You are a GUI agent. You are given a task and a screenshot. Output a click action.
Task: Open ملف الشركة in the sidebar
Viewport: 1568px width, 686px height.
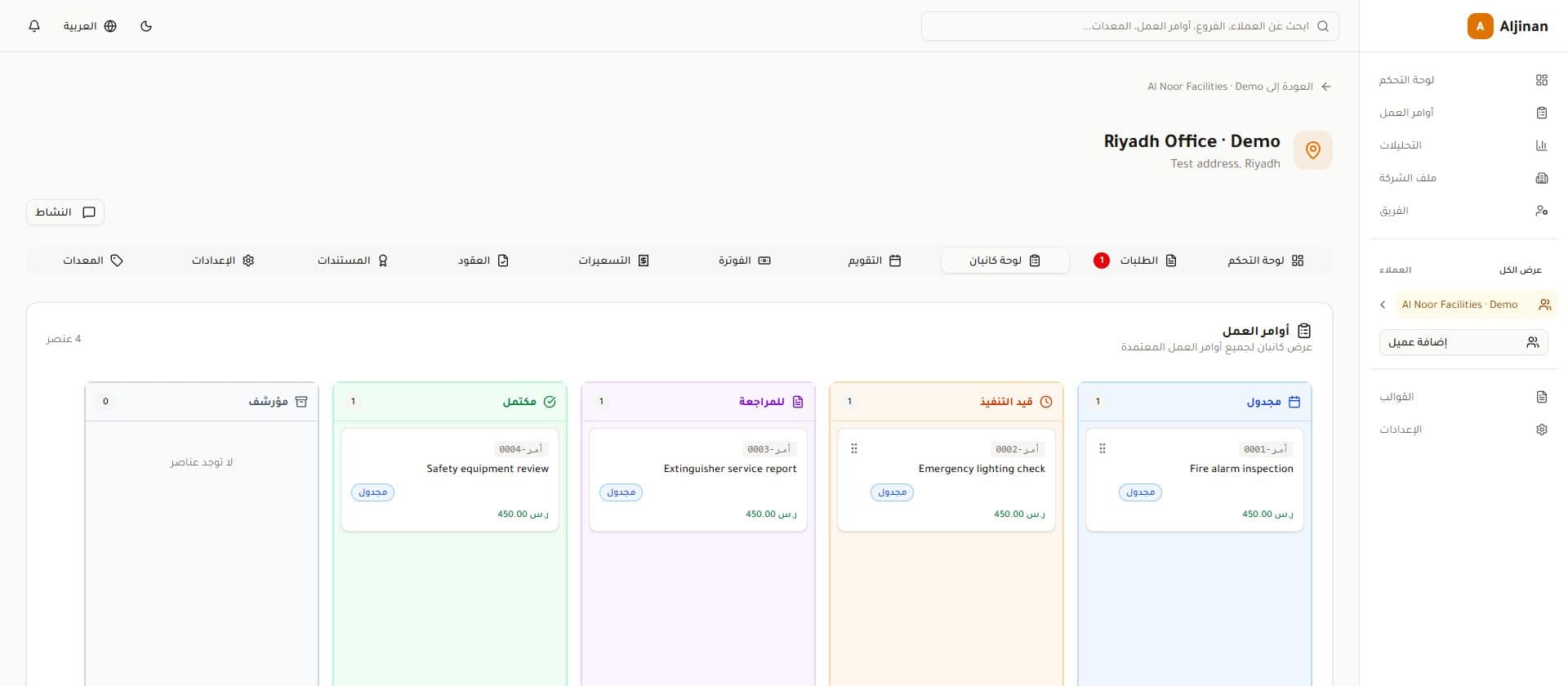(1463, 178)
